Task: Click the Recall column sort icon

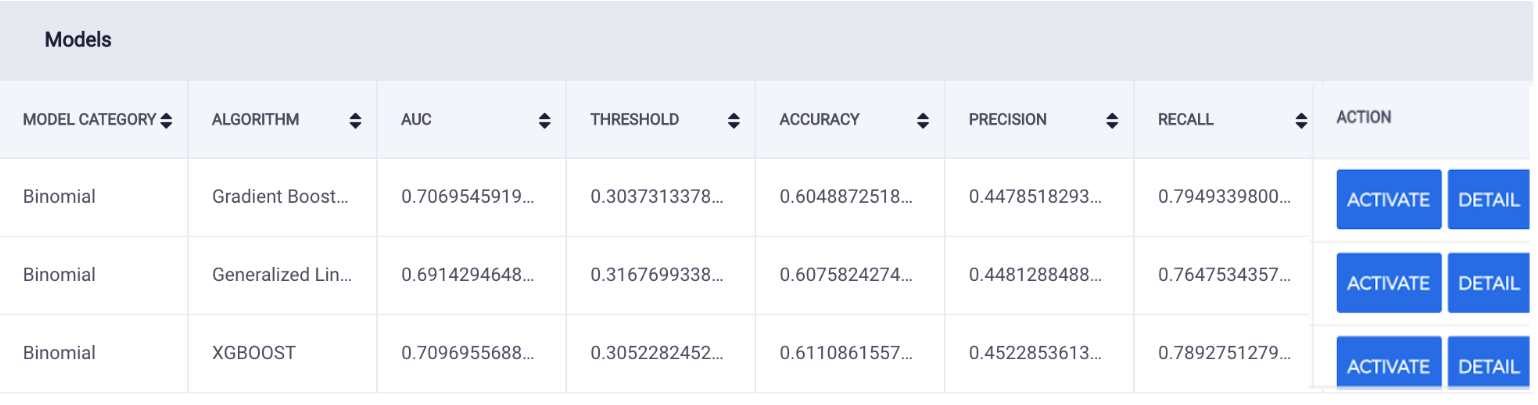Action: coord(1301,120)
